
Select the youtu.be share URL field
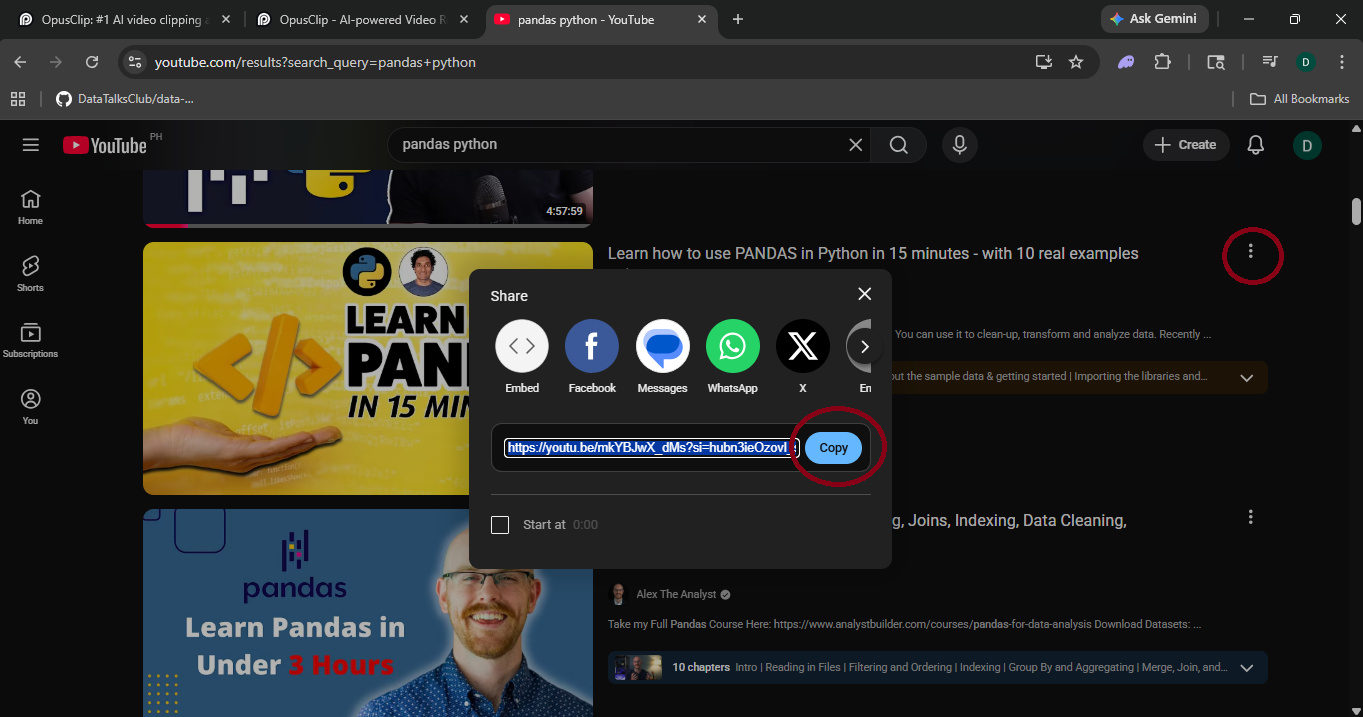[651, 448]
